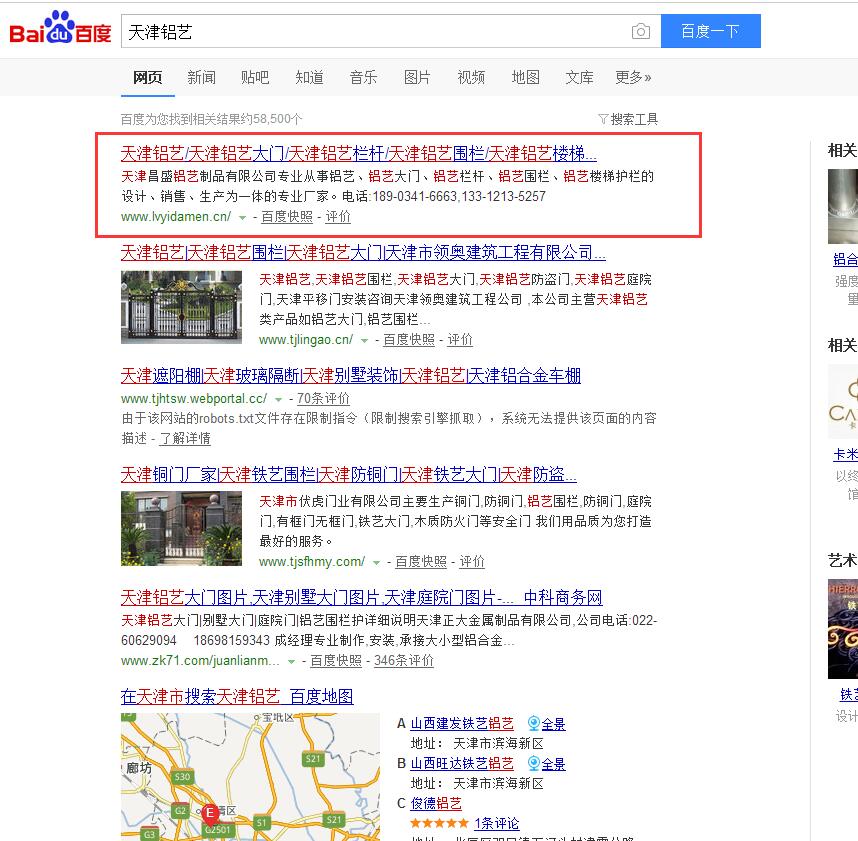Open 百度快照 for the zk71.com result
This screenshot has width=858, height=841.
[x=336, y=660]
